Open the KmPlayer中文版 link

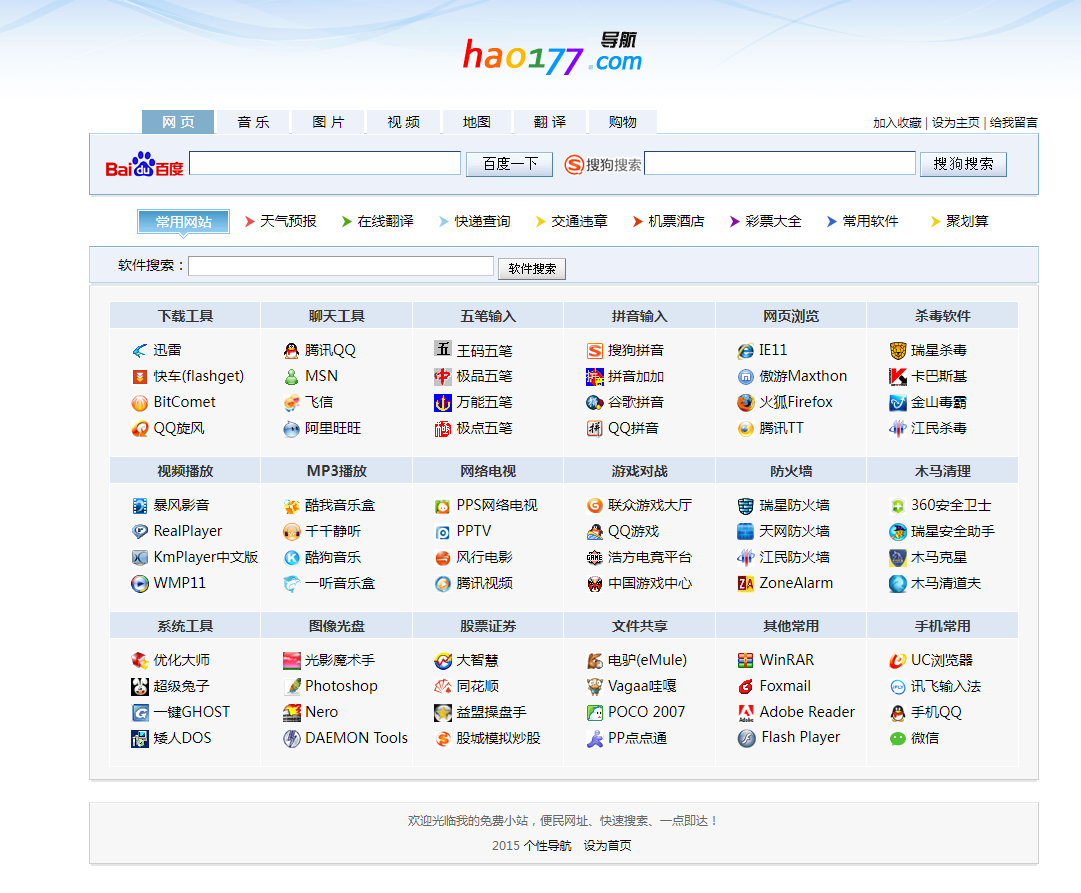(205, 557)
